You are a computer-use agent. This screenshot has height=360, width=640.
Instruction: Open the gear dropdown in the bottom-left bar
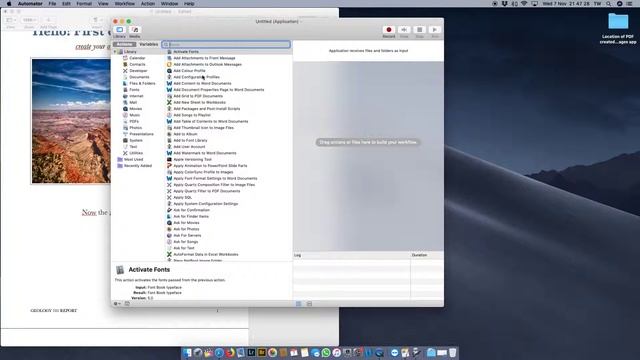pos(117,304)
